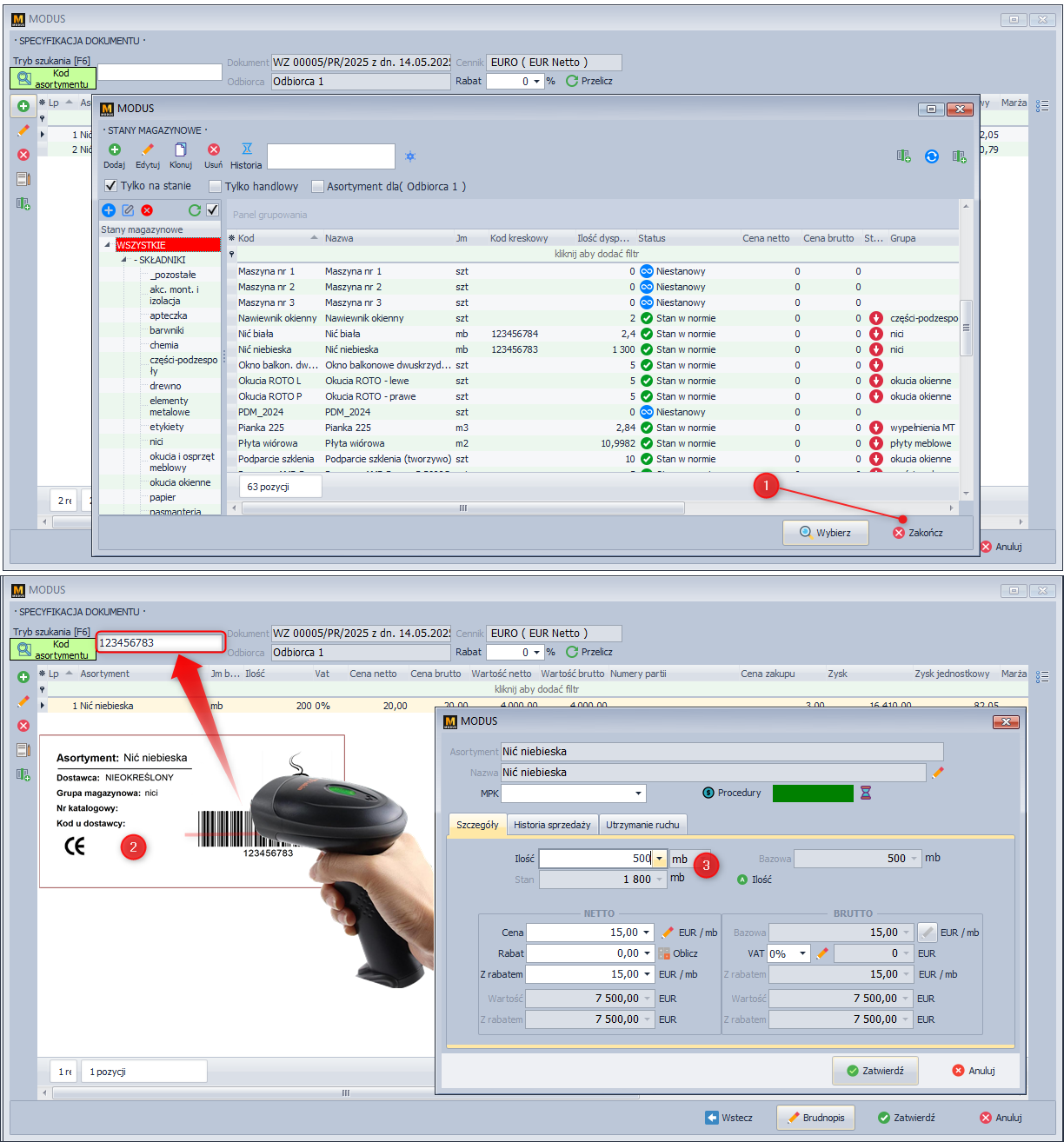Click the Oblicz calculator icon
Screen dimensions: 1064x1142
[x=664, y=953]
